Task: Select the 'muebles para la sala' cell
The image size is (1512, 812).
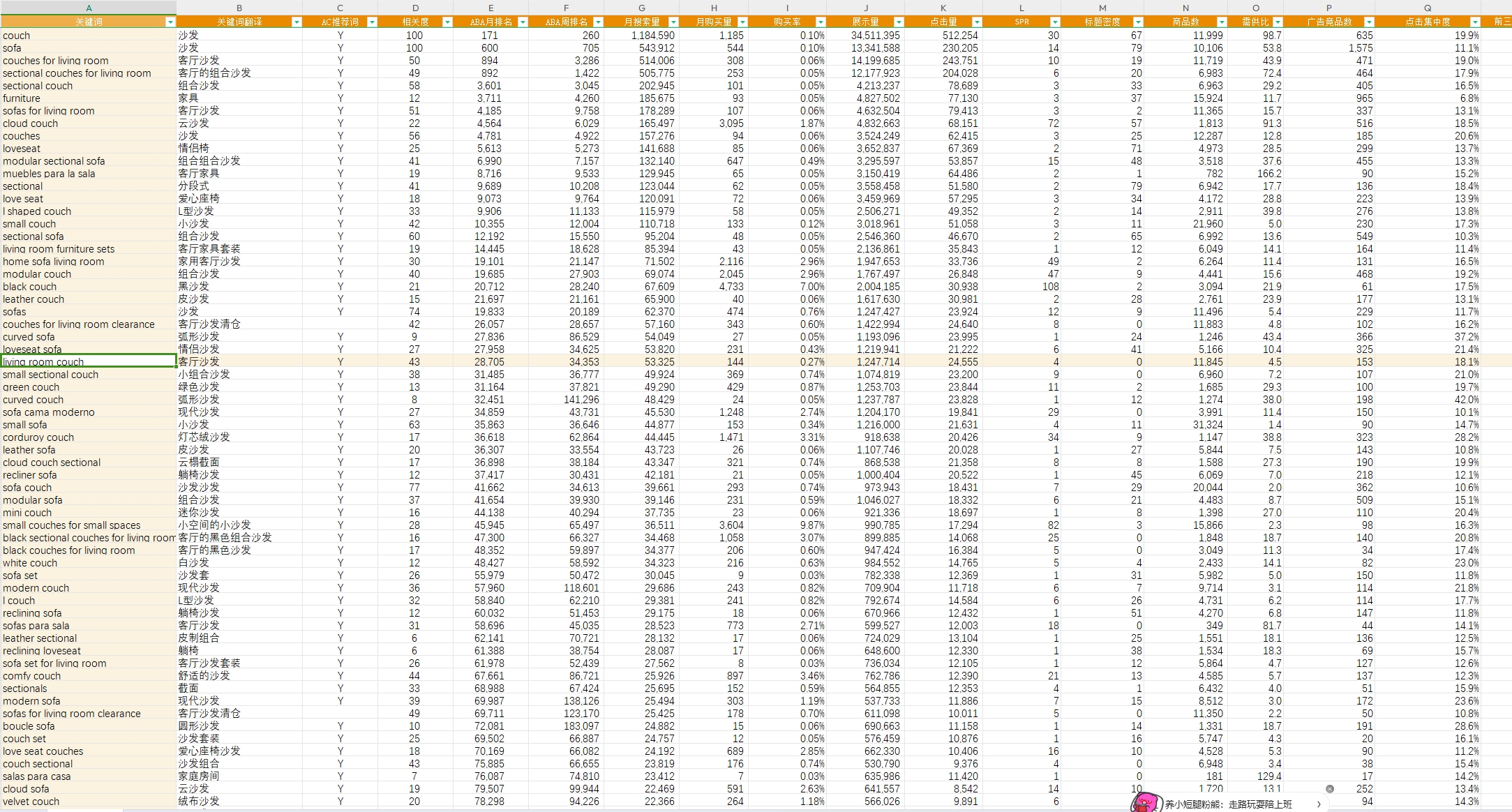Action: tap(89, 173)
